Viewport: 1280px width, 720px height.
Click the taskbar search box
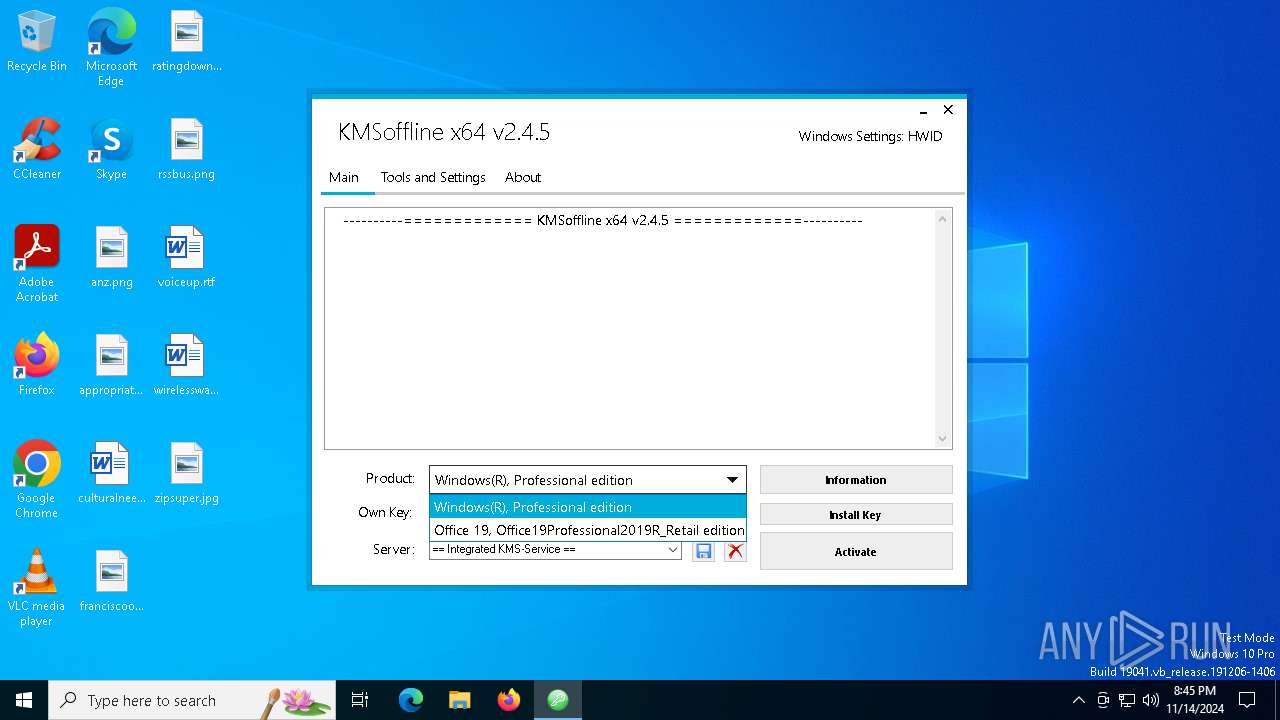click(x=192, y=700)
